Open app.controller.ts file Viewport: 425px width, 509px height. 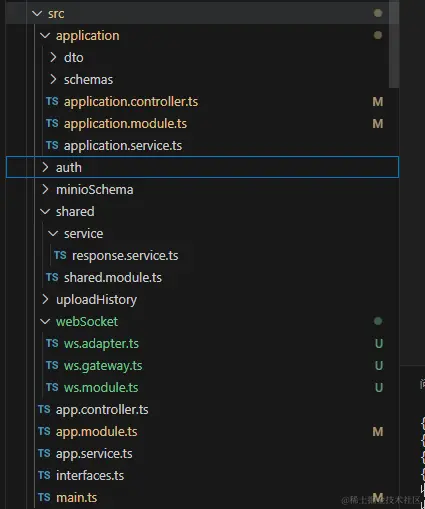[202, 409]
